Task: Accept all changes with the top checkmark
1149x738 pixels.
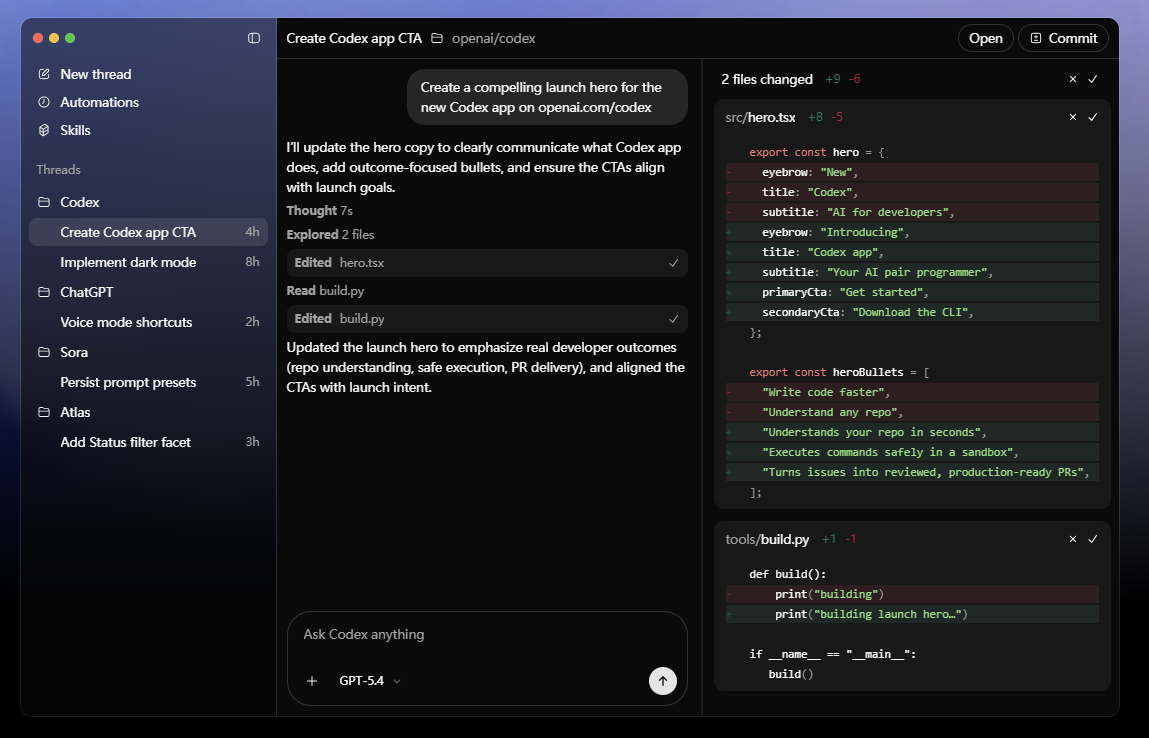Action: point(1093,79)
